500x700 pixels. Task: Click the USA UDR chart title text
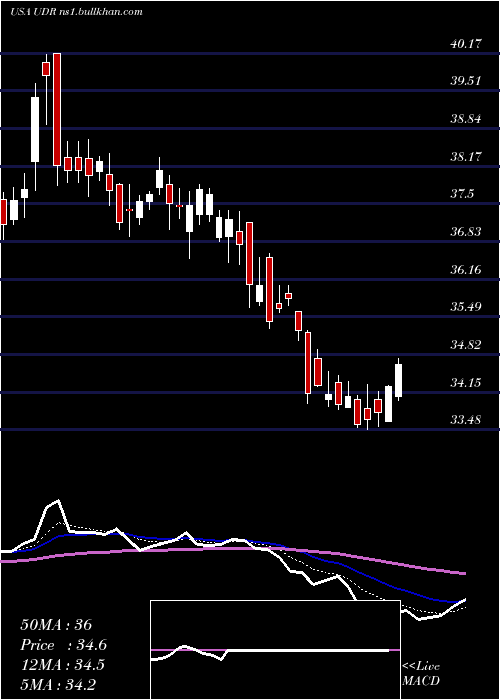pos(76,11)
